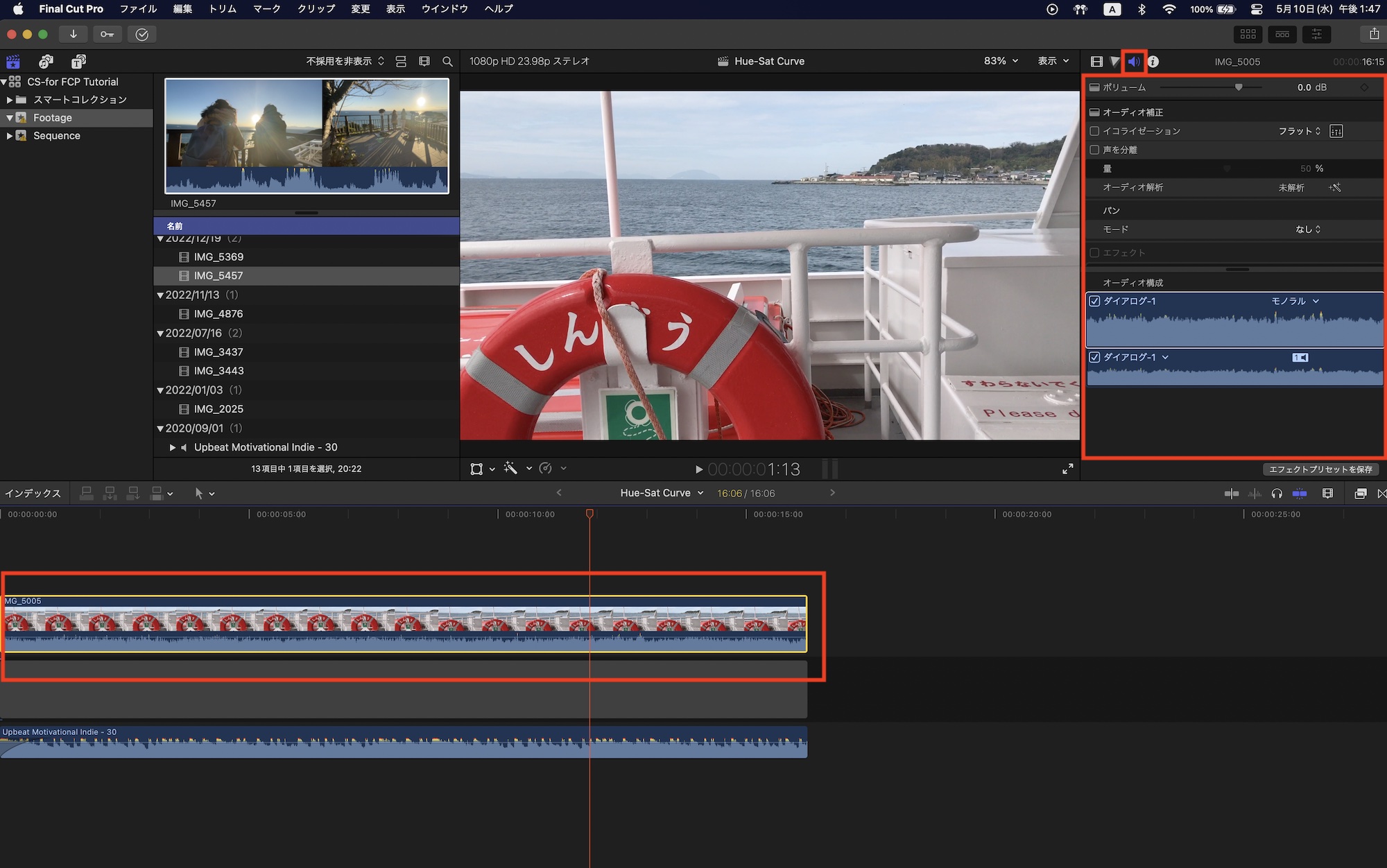Select the IMG_4876 clip in the browser
This screenshot has height=868, width=1387.
217,313
